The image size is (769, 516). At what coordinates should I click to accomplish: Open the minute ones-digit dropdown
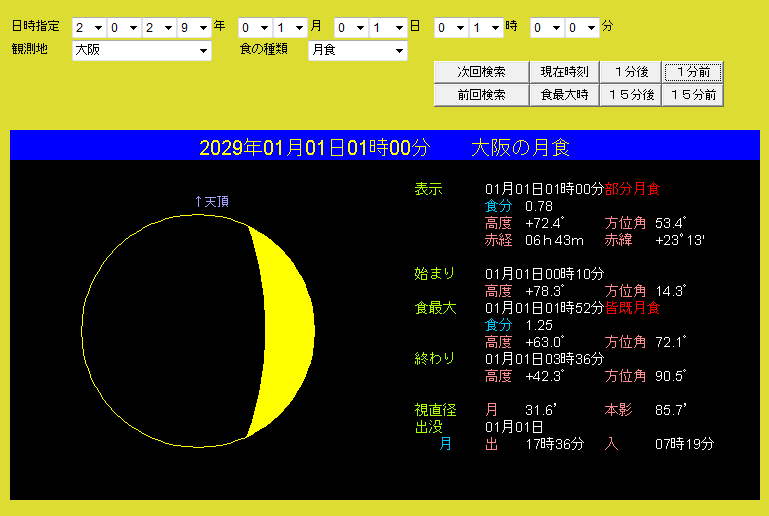582,27
